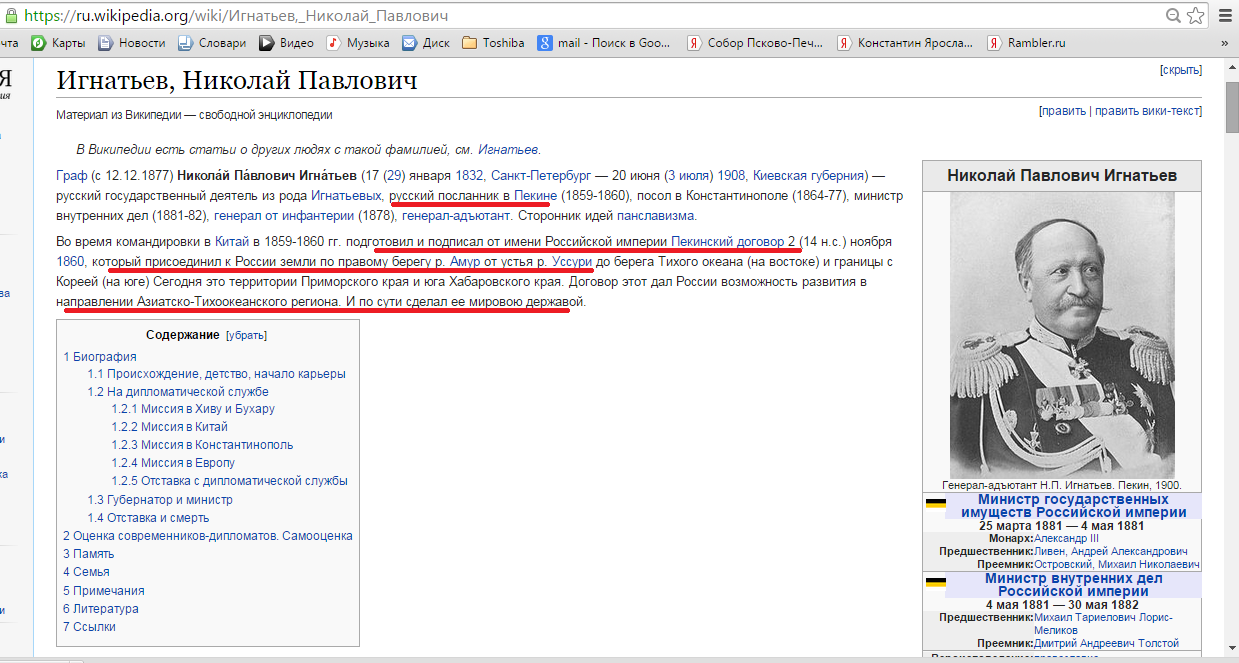
Task: Click the править edit link
Action: pos(1063,111)
